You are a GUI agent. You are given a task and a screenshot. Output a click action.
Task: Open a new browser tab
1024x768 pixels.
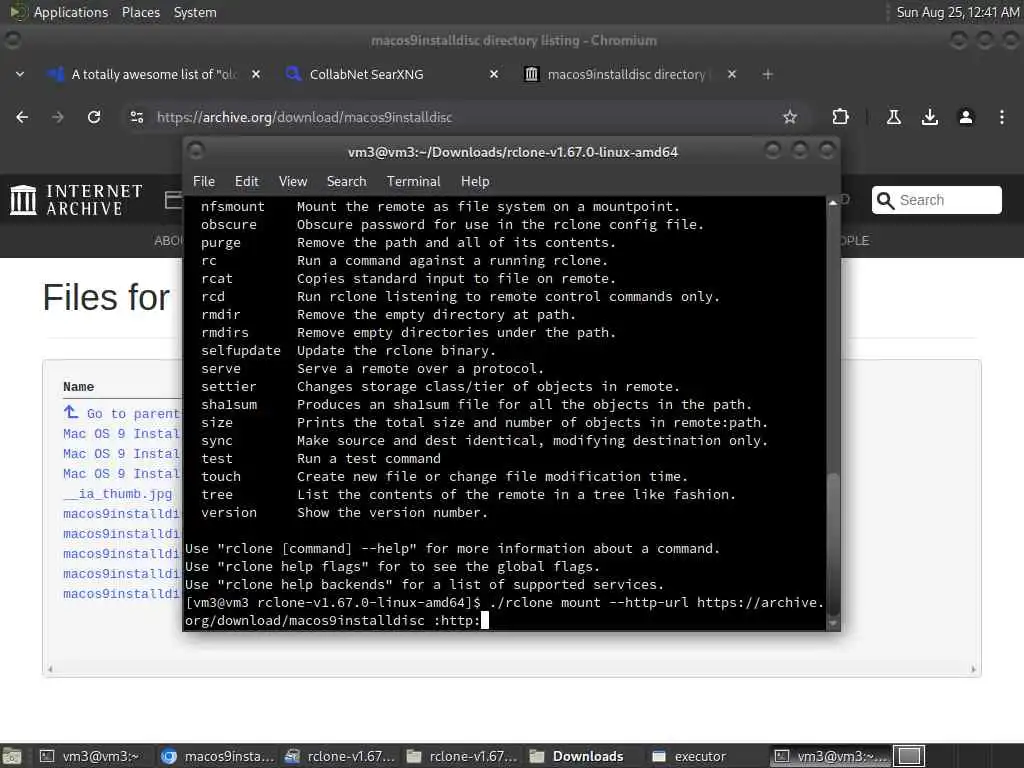(767, 74)
